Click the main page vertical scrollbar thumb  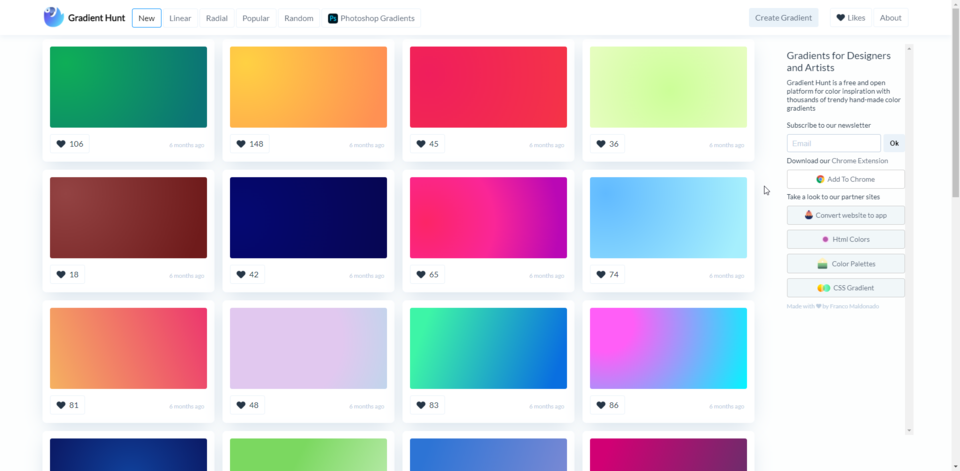[x=956, y=101]
